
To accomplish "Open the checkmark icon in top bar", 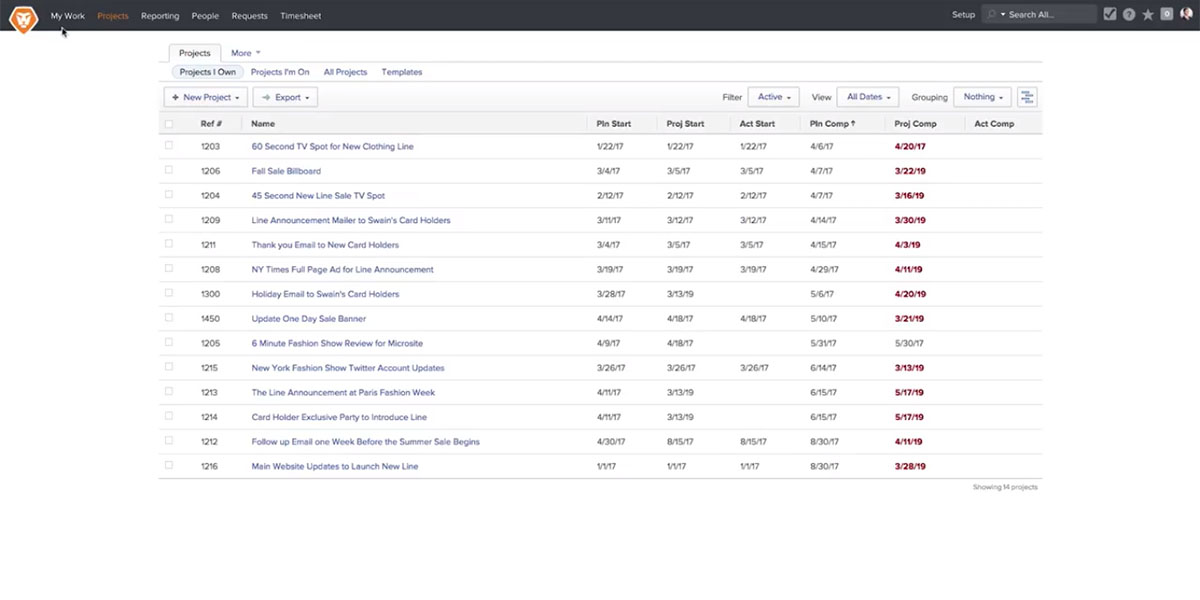I will click(x=1110, y=15).
